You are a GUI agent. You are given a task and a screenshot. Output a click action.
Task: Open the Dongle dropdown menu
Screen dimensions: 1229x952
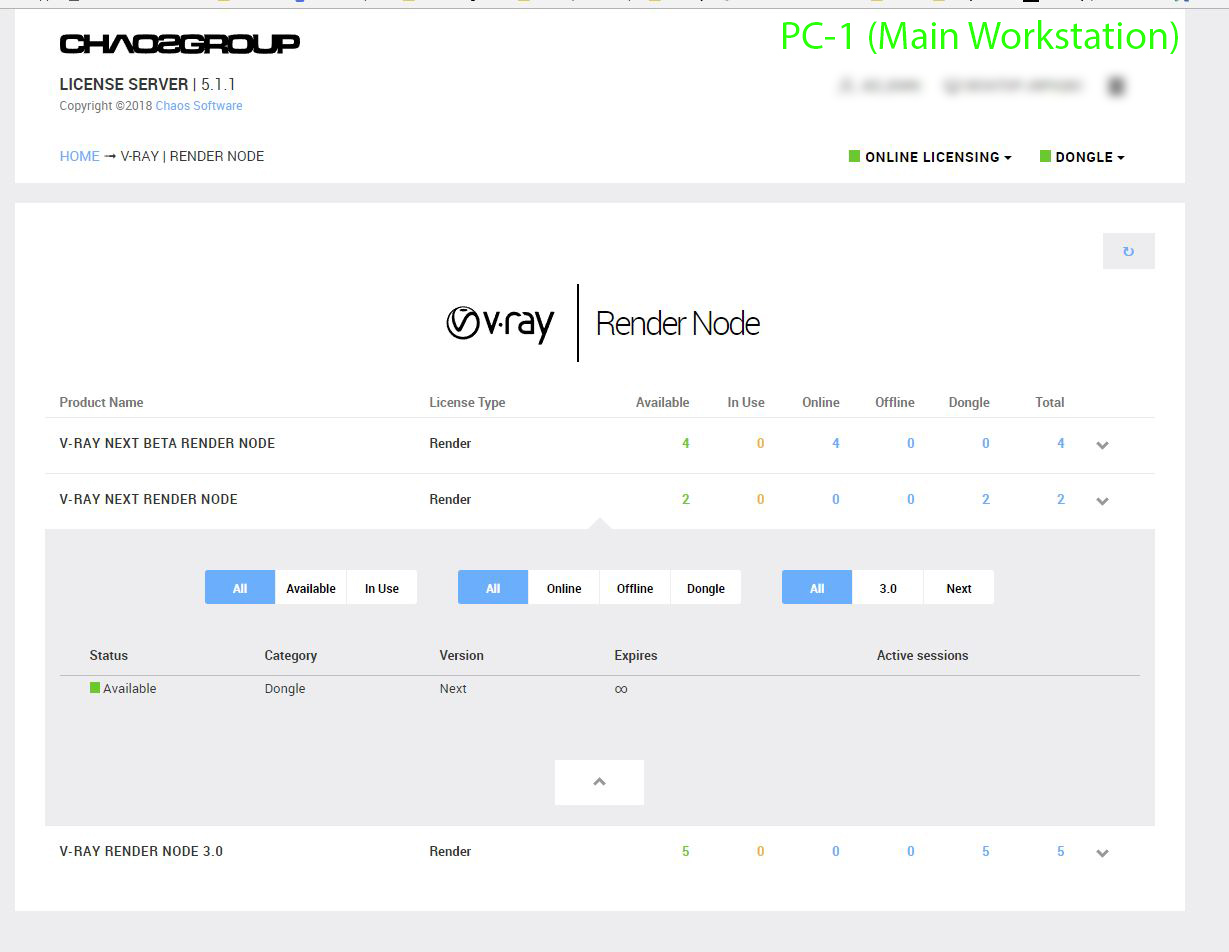coord(1083,157)
